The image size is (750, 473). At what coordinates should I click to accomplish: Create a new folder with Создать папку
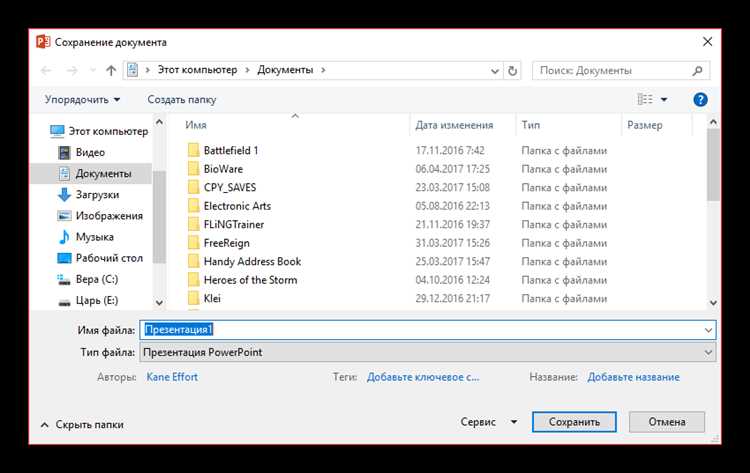point(182,99)
